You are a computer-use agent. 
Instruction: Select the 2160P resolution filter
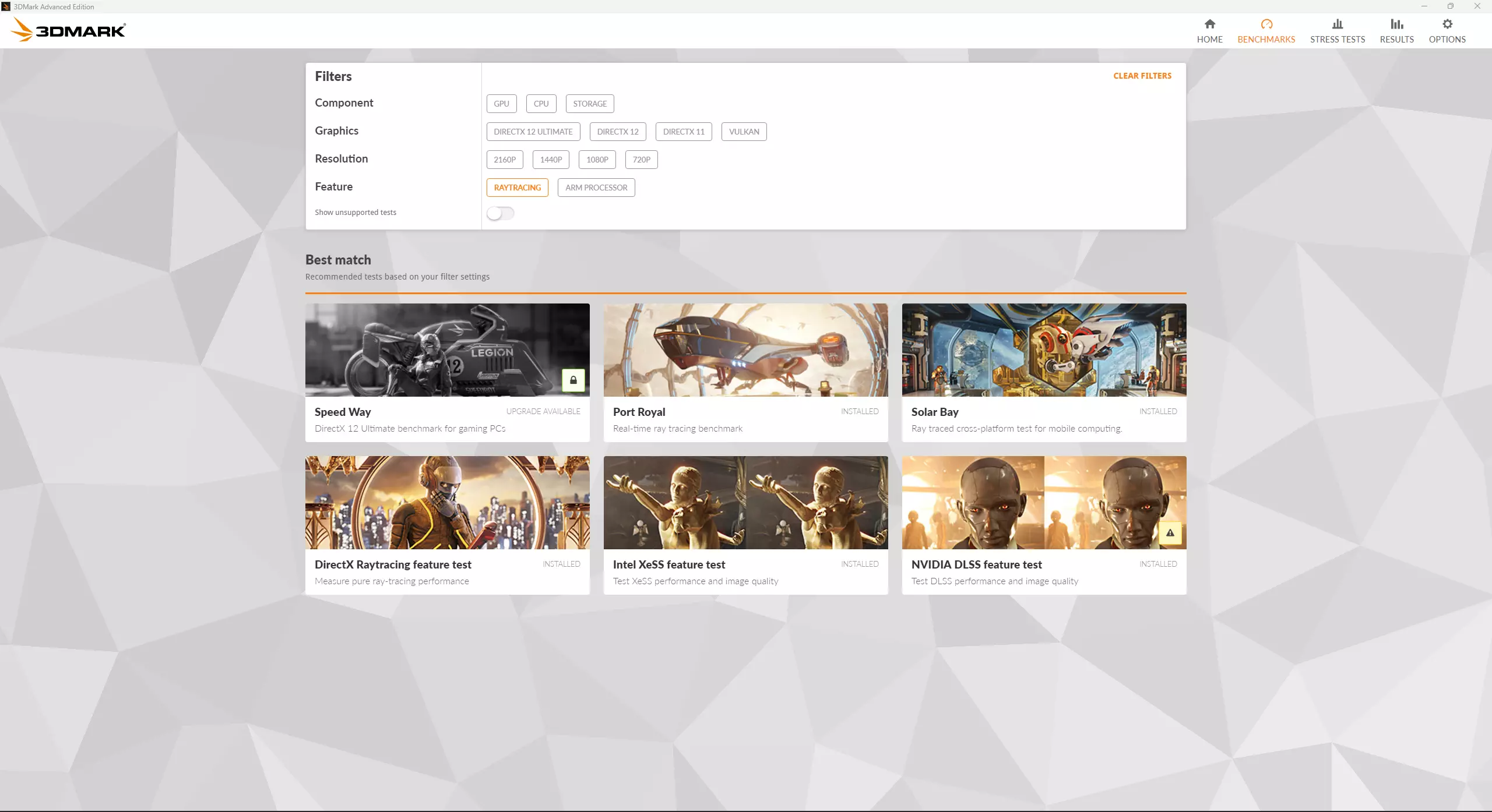click(504, 160)
